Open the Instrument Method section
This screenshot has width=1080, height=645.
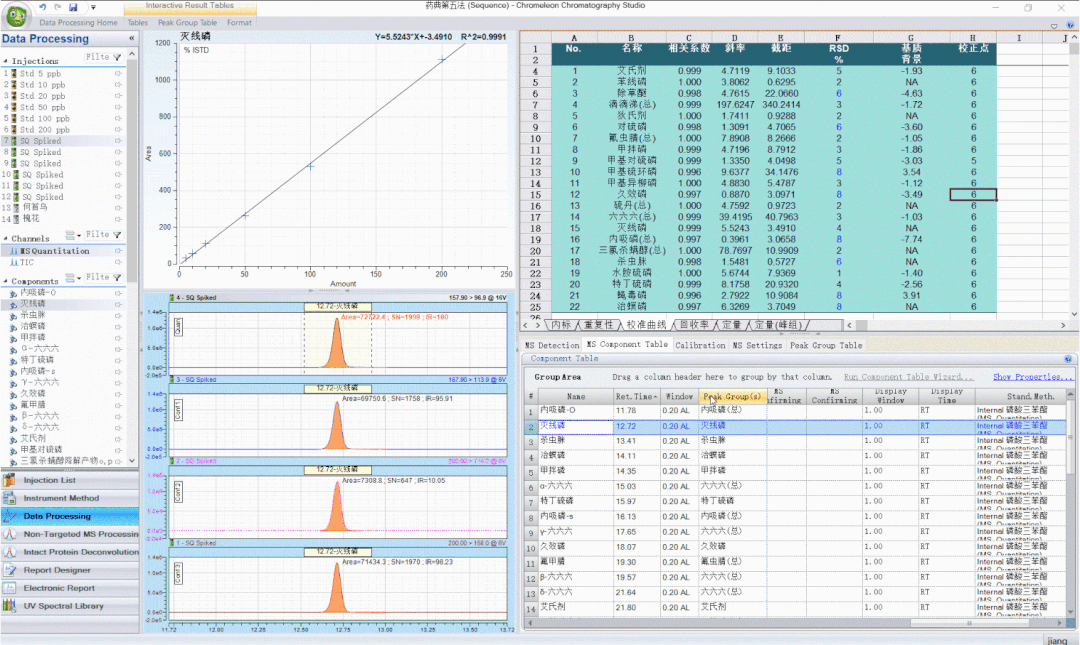61,498
